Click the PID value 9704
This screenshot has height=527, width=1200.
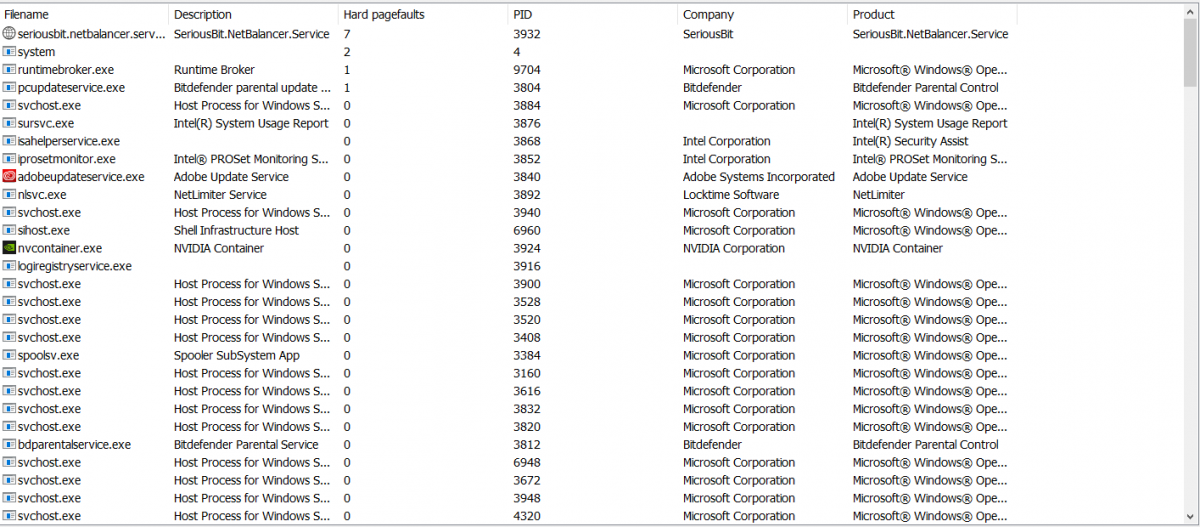(x=526, y=70)
